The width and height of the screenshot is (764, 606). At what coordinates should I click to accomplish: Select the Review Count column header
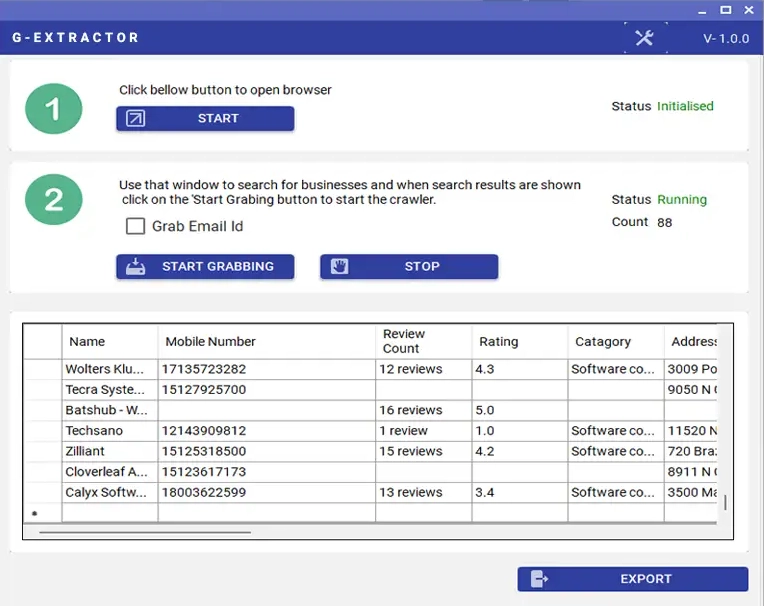(x=423, y=341)
